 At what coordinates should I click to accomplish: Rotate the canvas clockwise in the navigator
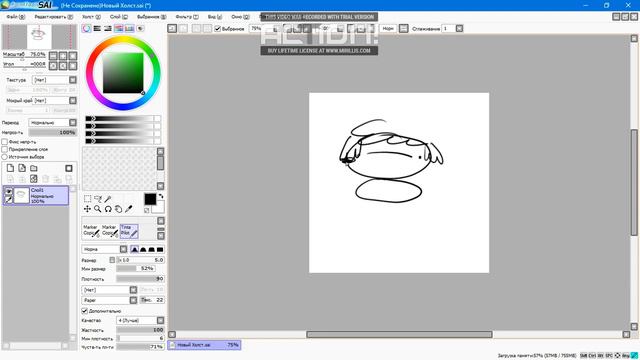tap(63, 66)
